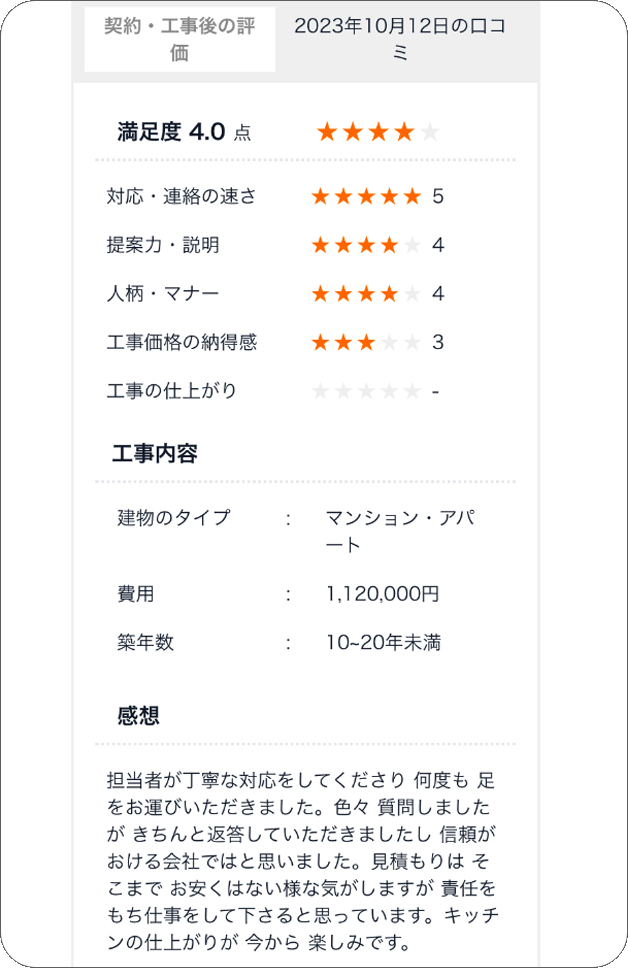Click the number 3 beside 工事価格の納得感

[x=438, y=343]
